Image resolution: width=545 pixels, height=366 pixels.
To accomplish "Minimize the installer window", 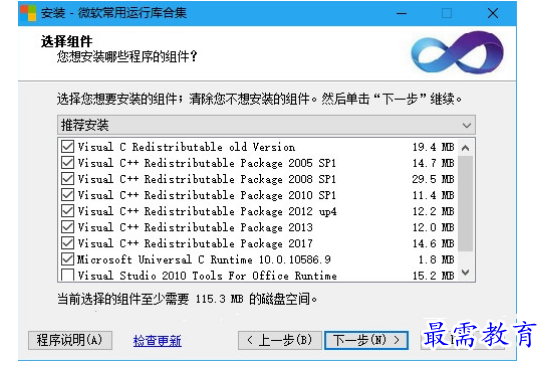I will click(402, 13).
